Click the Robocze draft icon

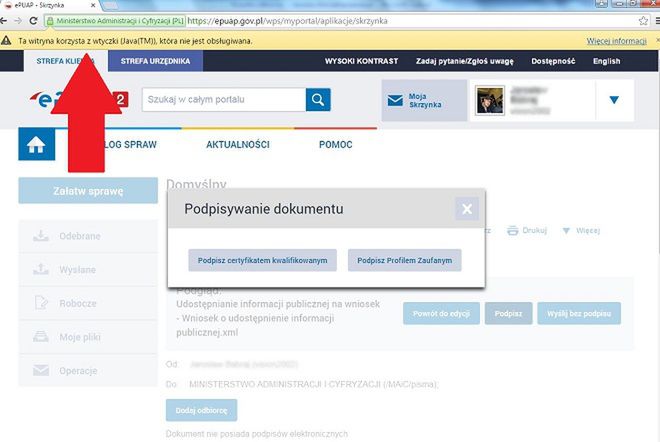click(41, 303)
